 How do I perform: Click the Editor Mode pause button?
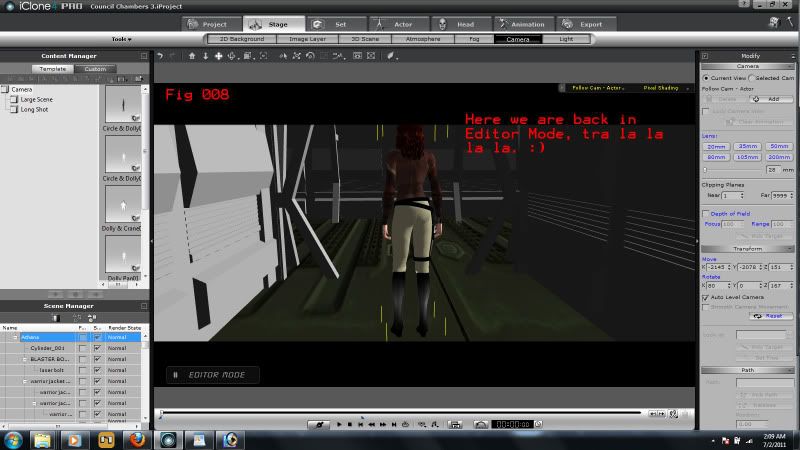(x=176, y=375)
